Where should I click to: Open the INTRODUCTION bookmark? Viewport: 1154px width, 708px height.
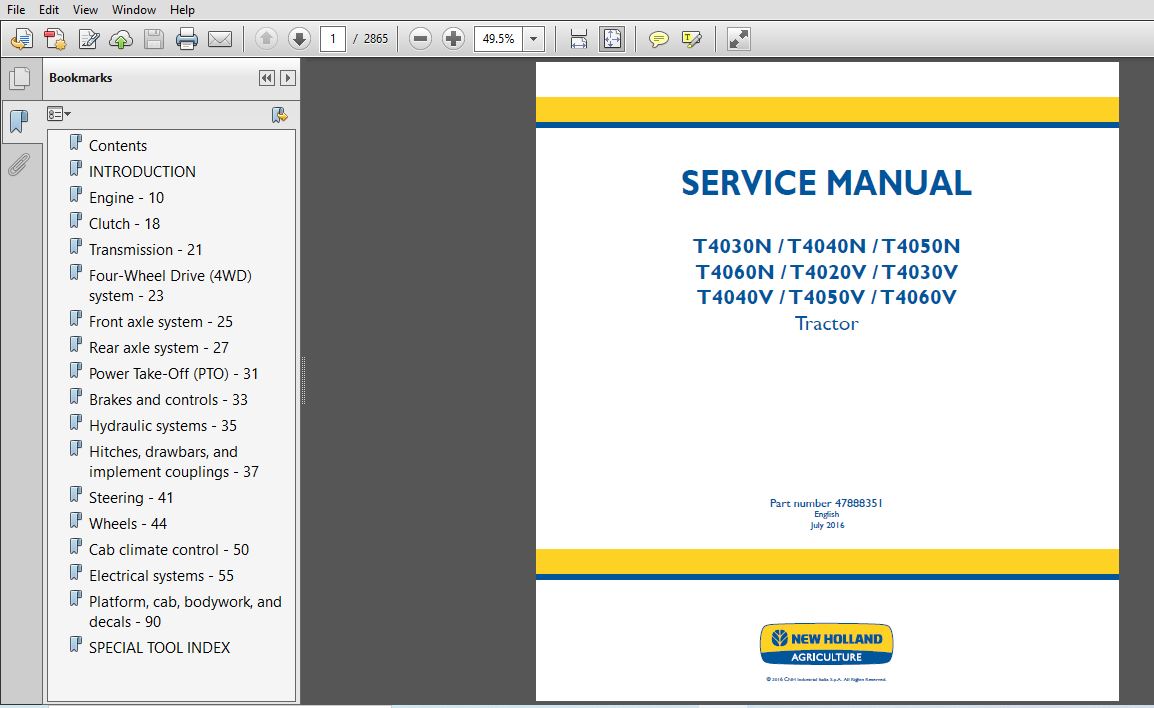click(142, 171)
